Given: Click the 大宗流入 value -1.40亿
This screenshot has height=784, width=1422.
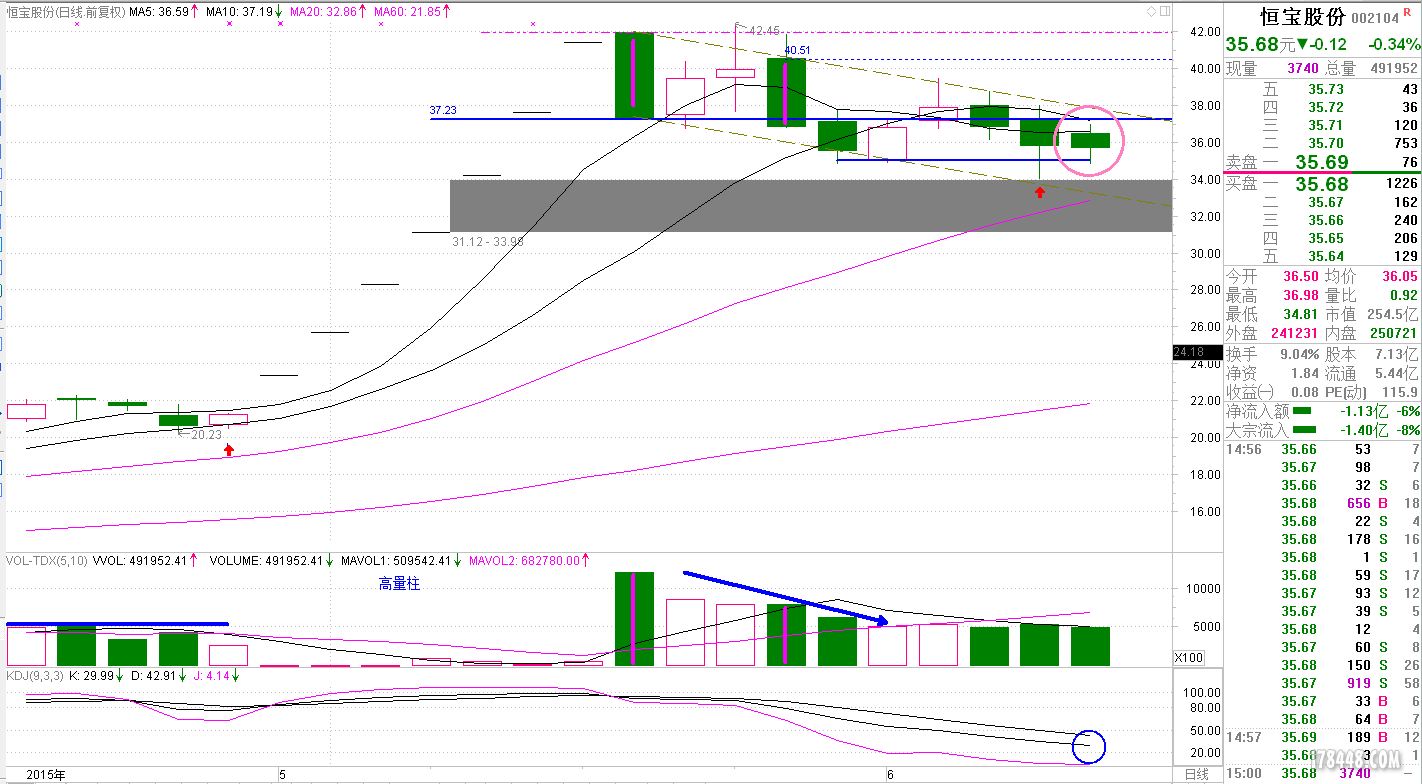Looking at the screenshot, I should (1366, 430).
